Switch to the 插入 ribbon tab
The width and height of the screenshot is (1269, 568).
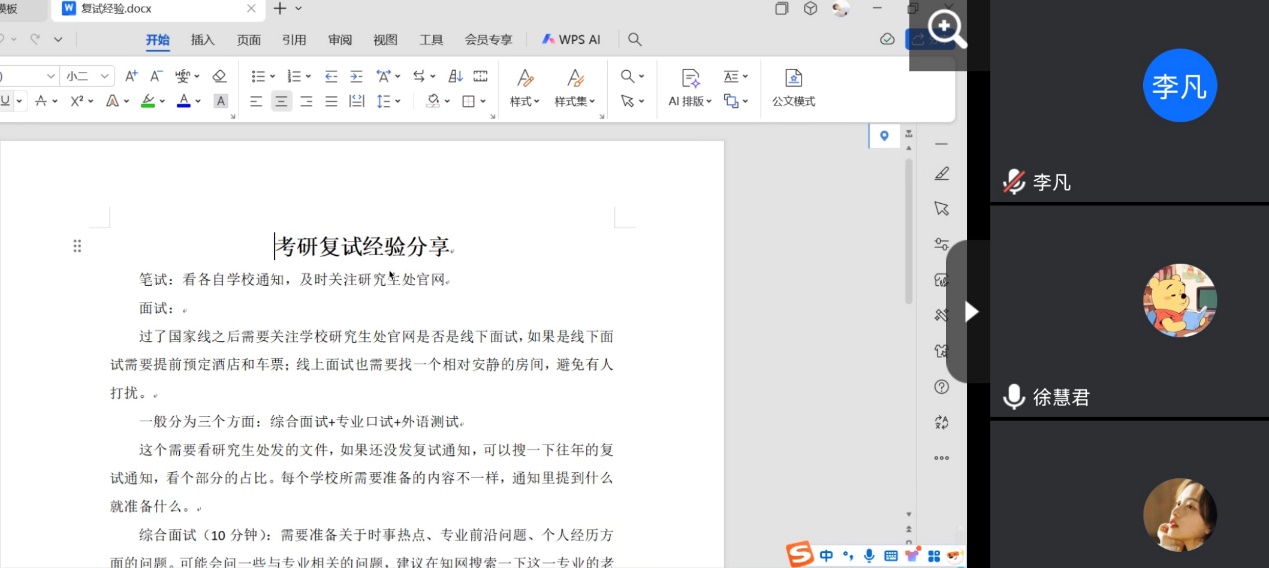pyautogui.click(x=203, y=40)
